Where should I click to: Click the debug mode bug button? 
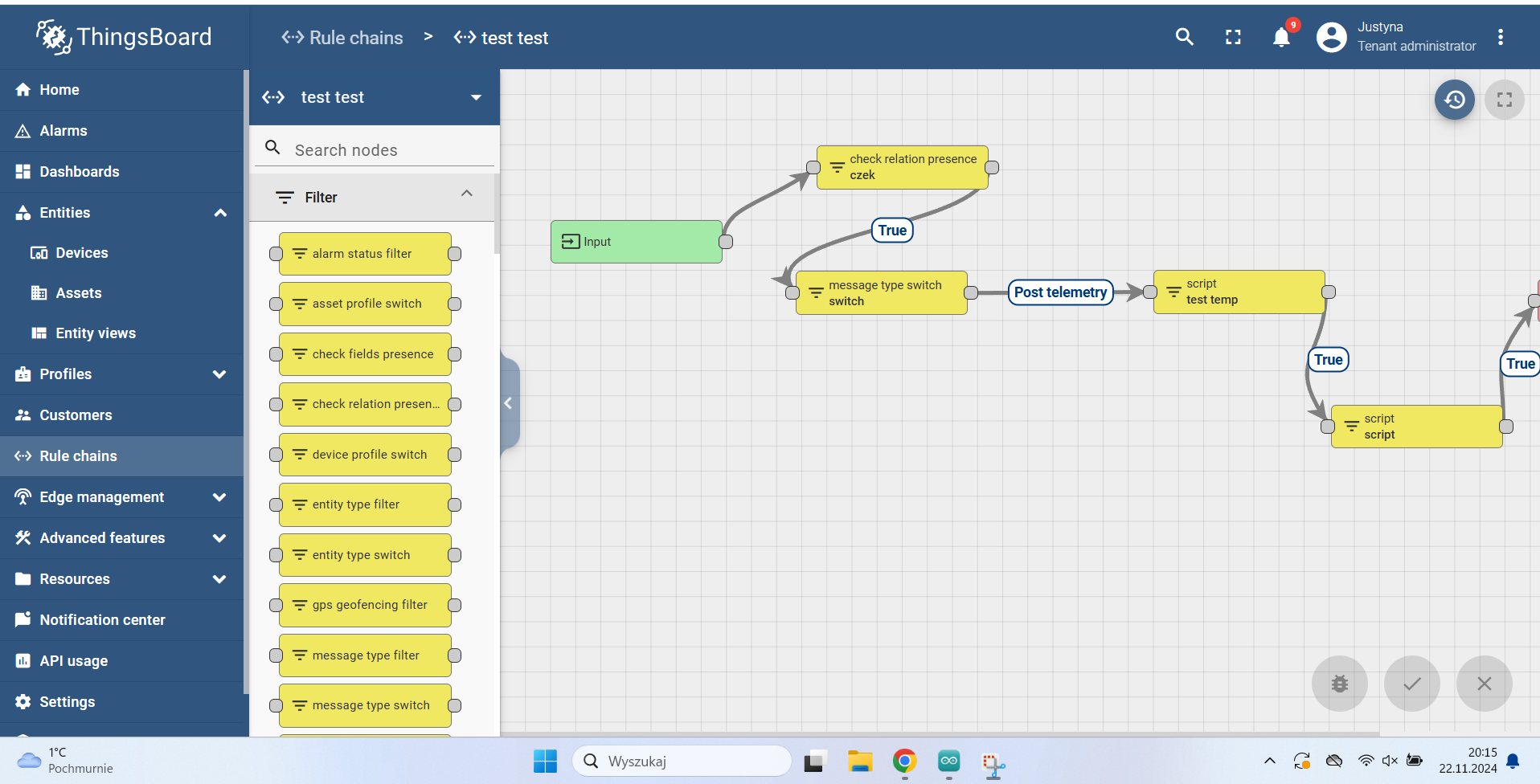coord(1339,684)
